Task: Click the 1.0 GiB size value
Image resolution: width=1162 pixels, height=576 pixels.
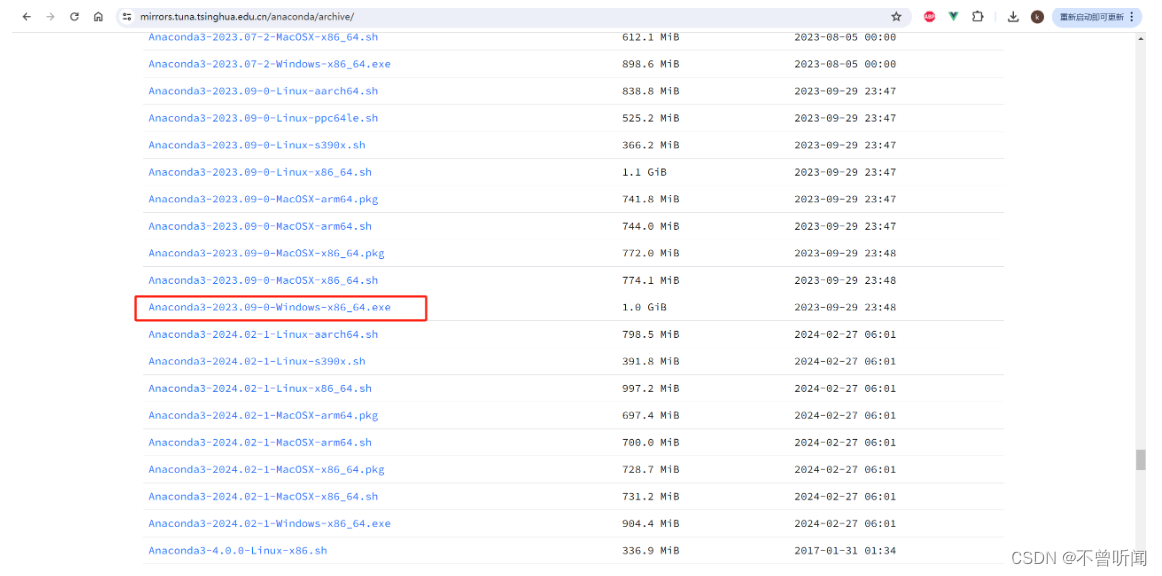Action: 644,307
